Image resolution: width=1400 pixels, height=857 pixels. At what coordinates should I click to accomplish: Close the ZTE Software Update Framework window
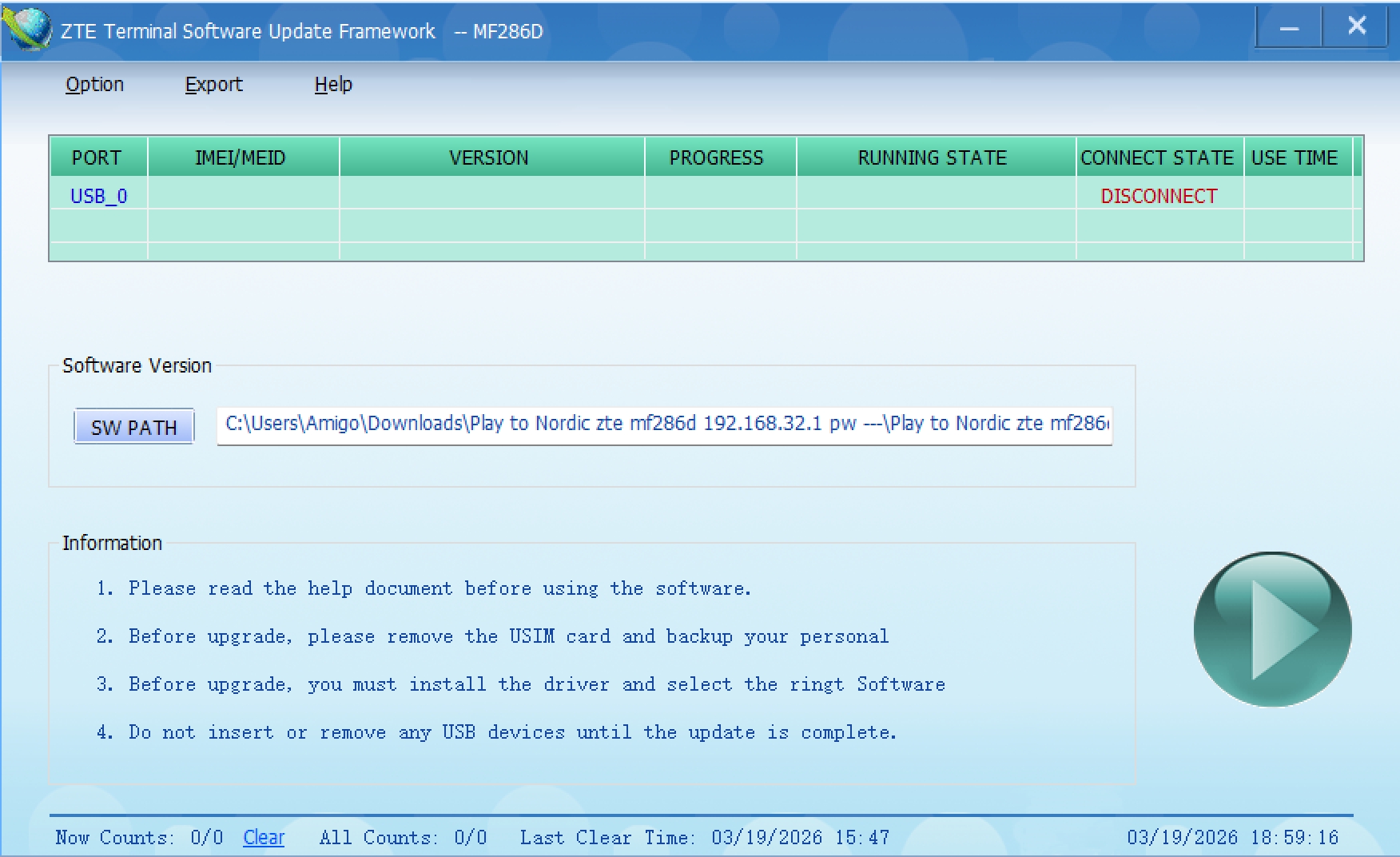pos(1356,26)
